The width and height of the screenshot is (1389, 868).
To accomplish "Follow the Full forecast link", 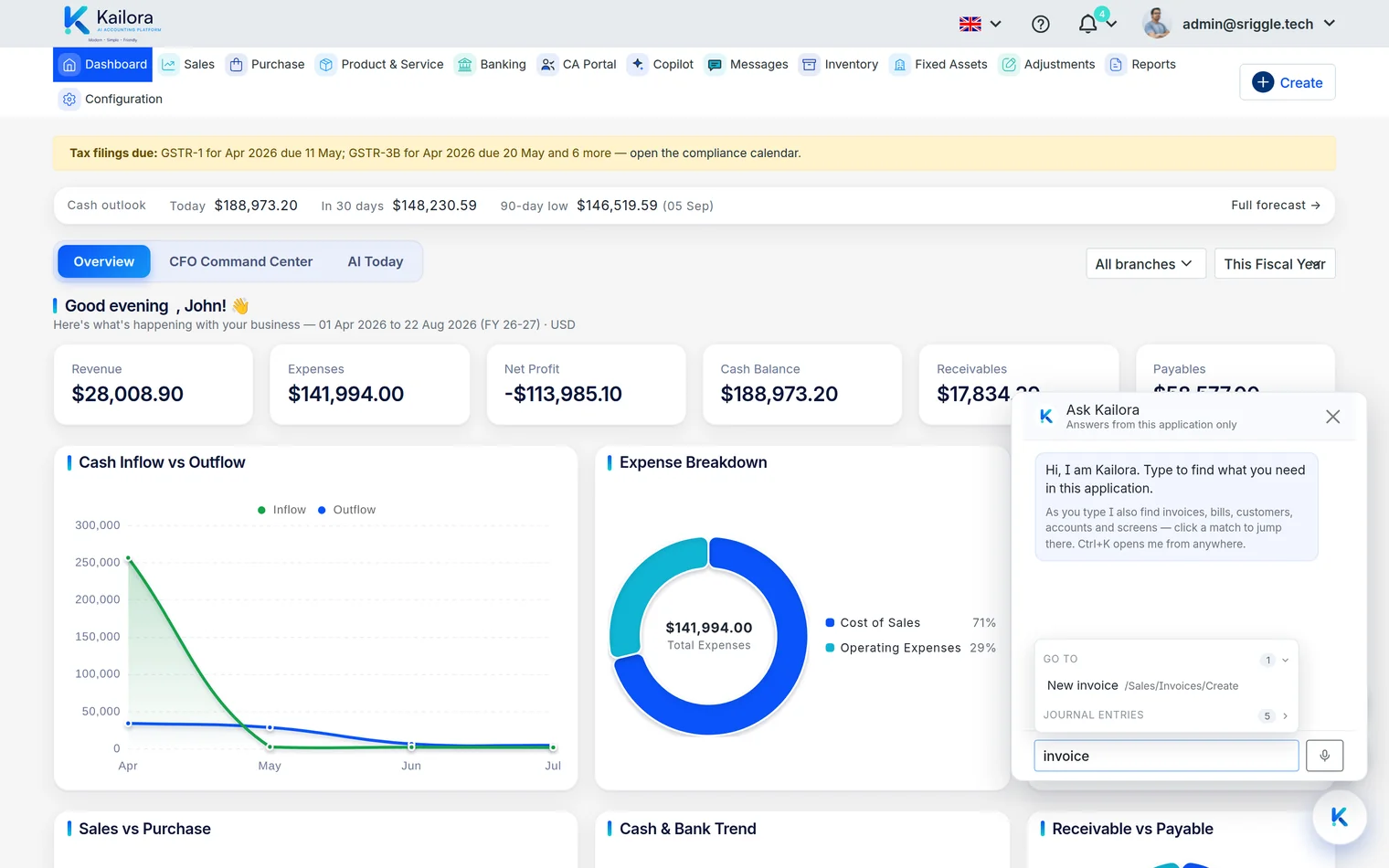I will click(1276, 206).
